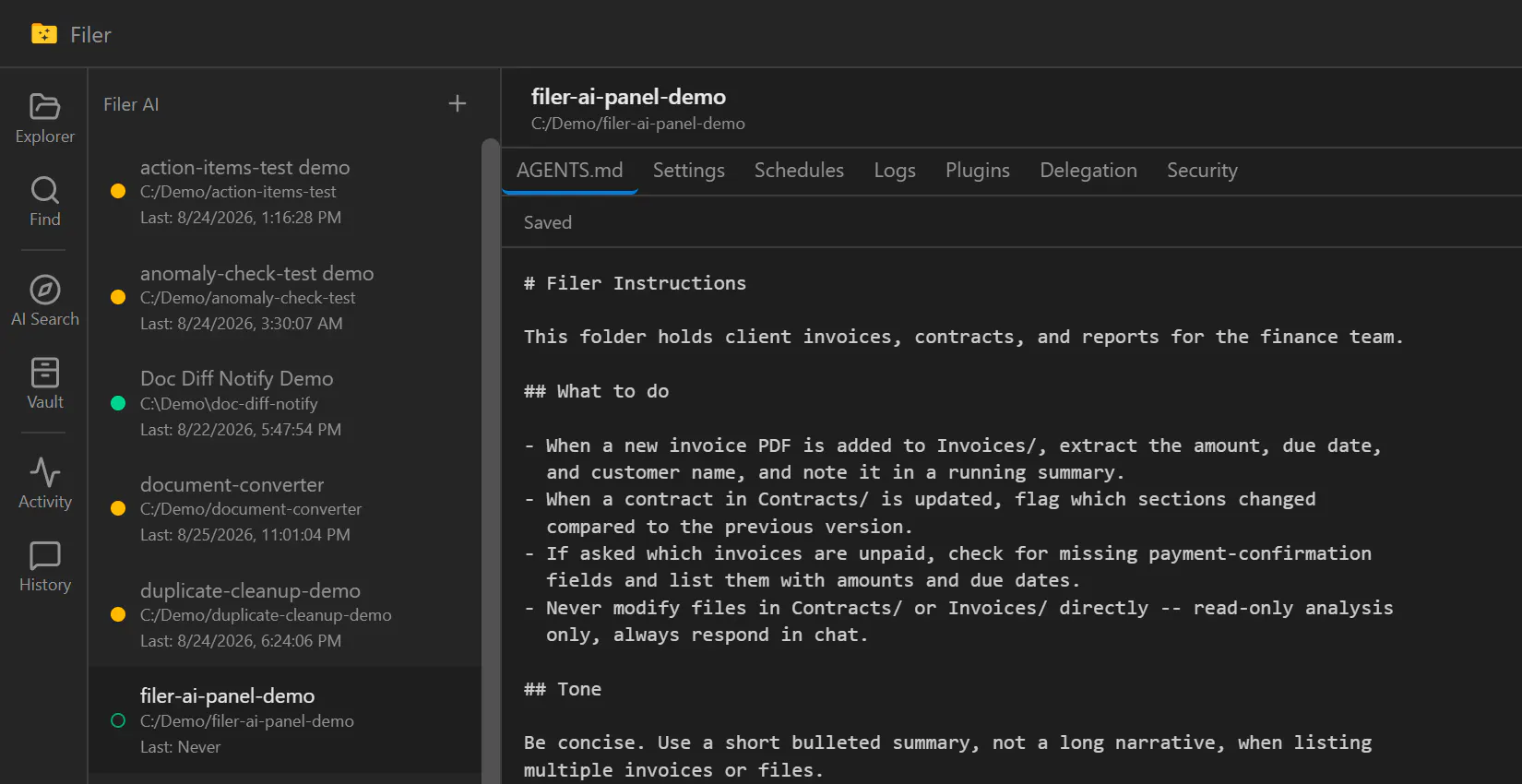Select action-items-test demo workspace
Viewport: 1522px width, 784px height.
click(285, 192)
